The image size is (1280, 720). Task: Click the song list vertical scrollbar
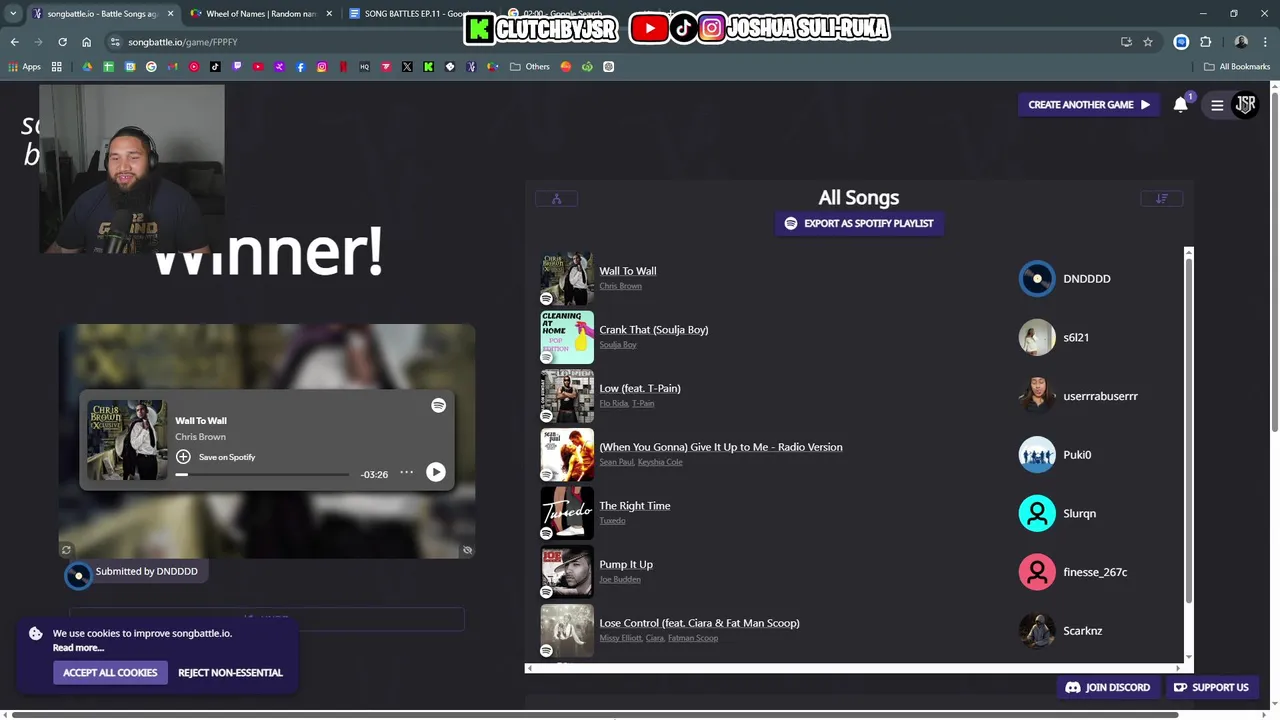[x=1188, y=430]
